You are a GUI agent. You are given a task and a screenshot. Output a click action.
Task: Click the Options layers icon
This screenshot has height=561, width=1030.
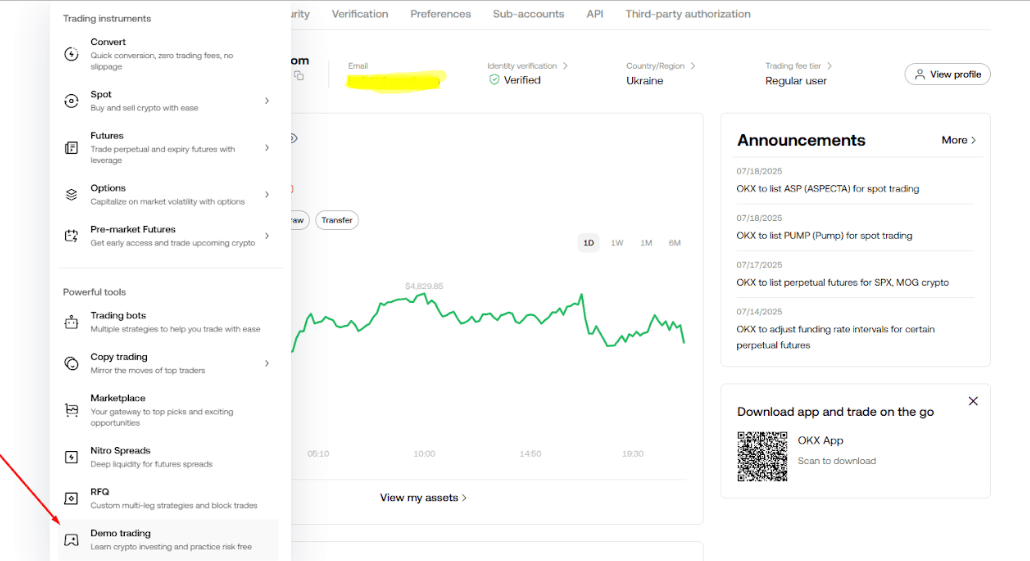pos(71,194)
